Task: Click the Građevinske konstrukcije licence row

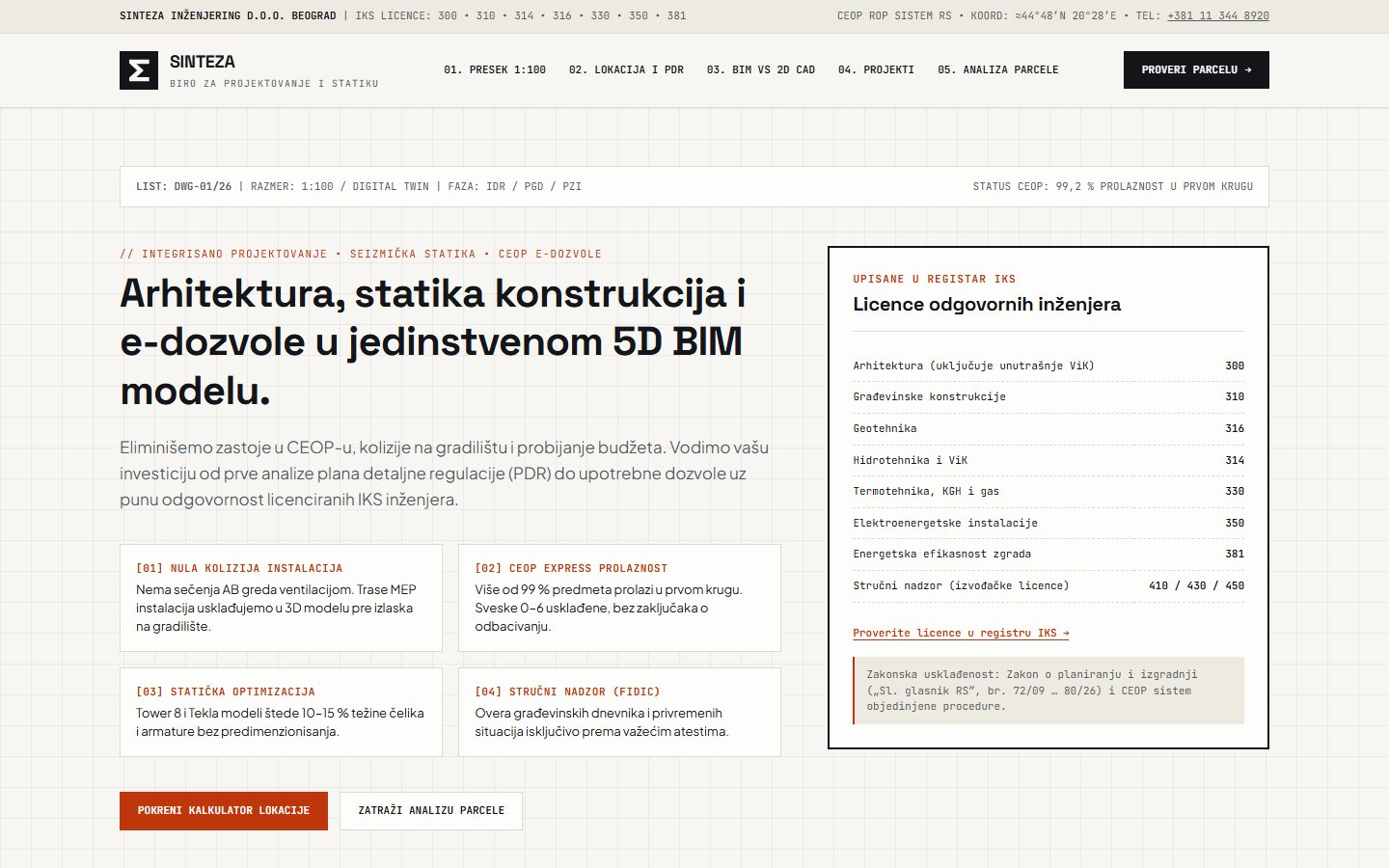Action: click(1049, 397)
